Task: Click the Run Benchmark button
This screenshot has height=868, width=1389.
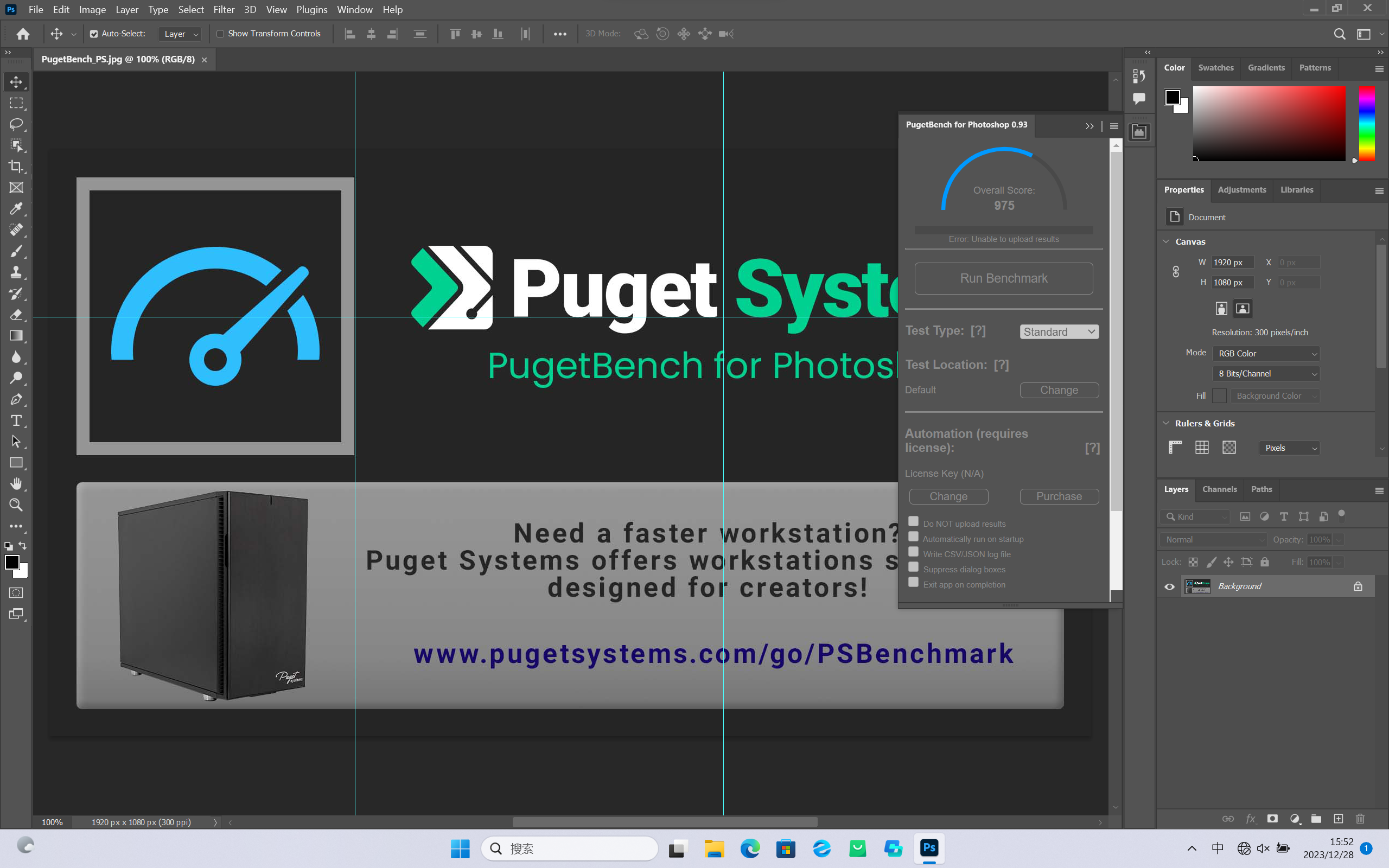Action: click(1003, 278)
